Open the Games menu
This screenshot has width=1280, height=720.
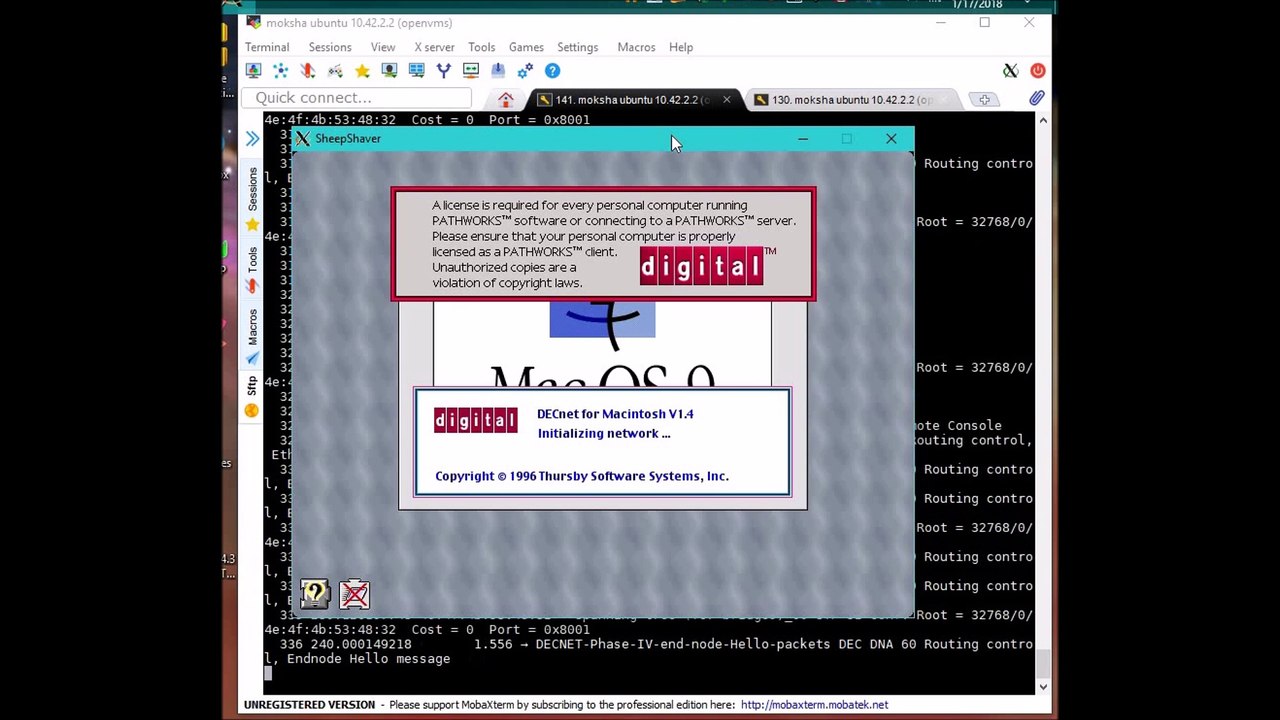click(x=526, y=47)
